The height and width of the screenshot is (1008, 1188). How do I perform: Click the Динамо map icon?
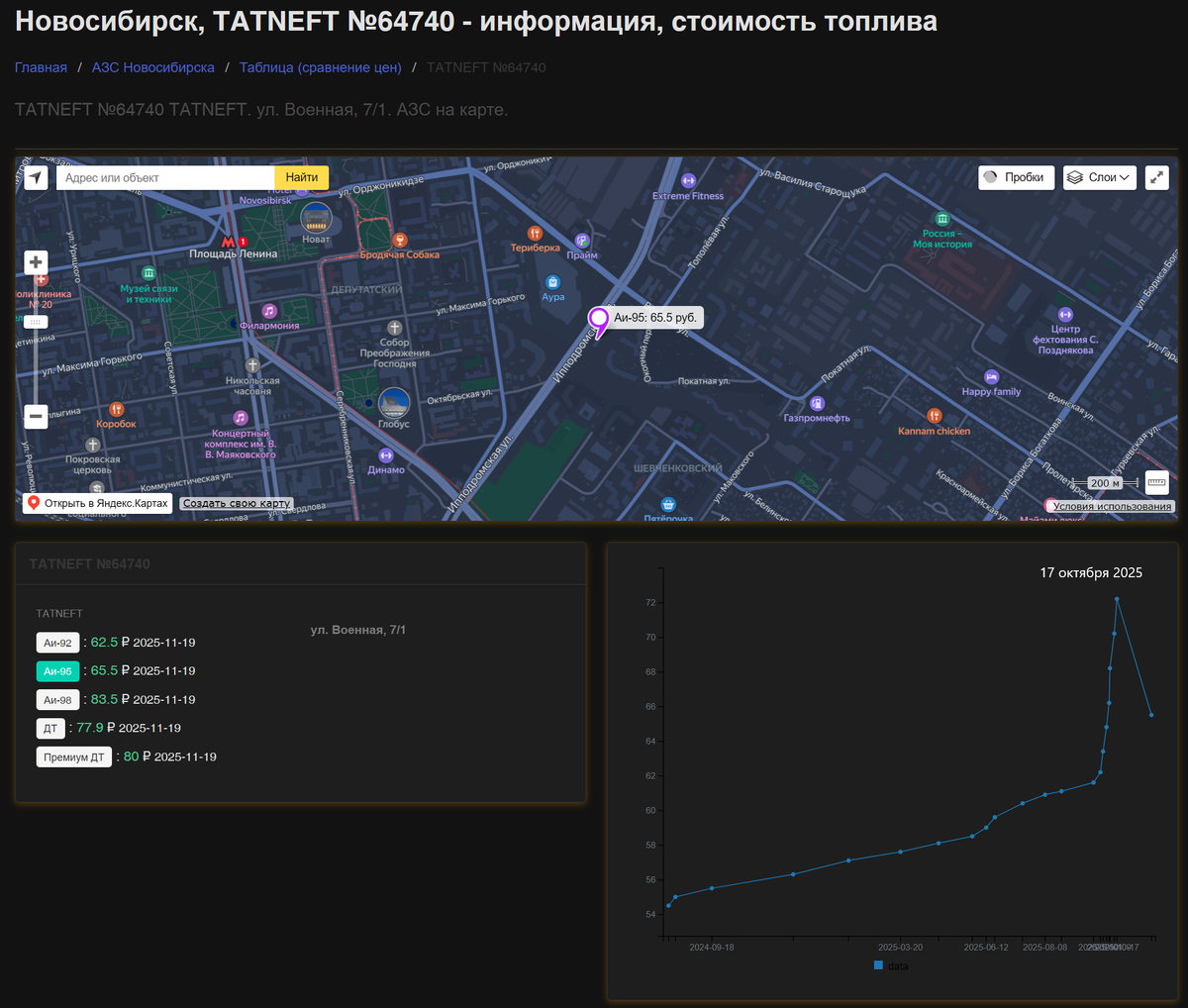coord(386,455)
